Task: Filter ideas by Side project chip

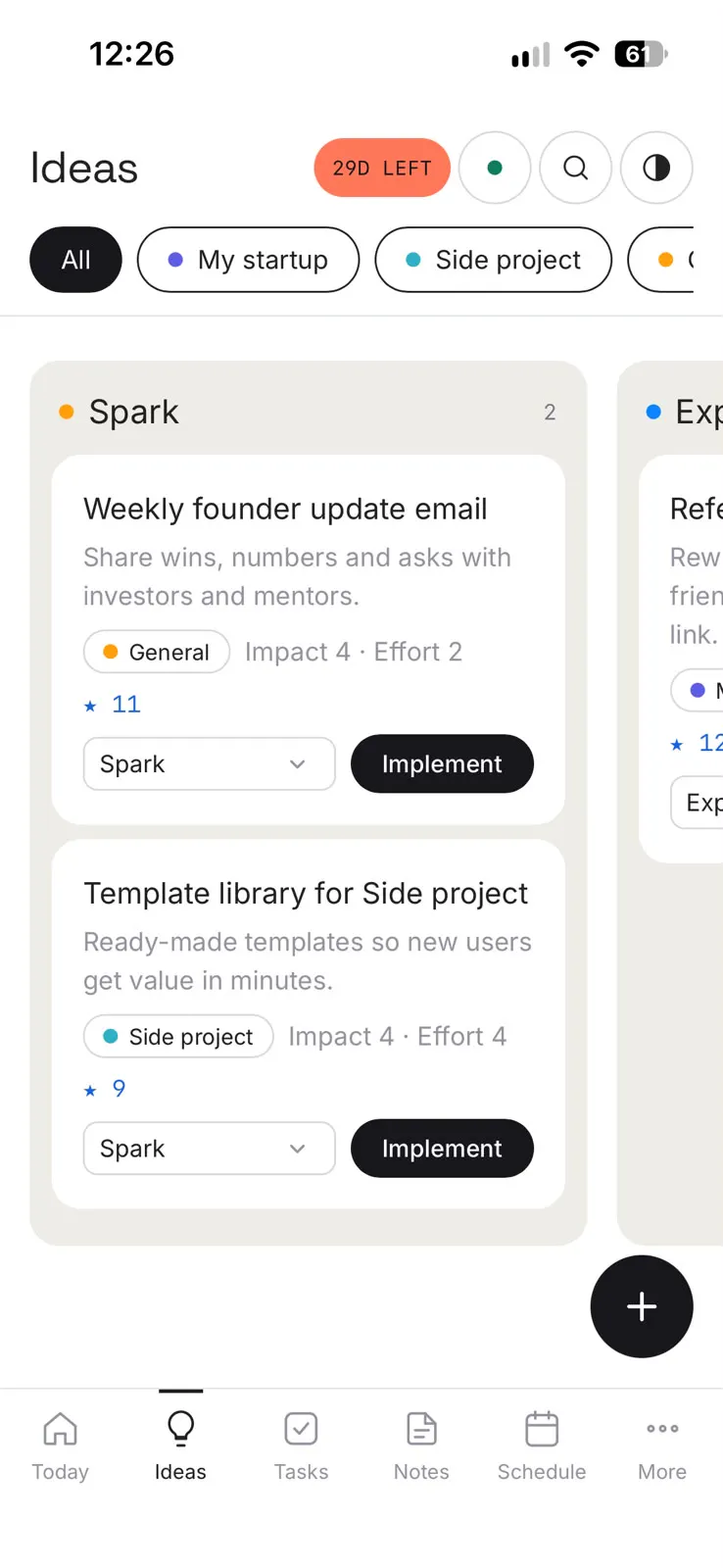Action: point(494,260)
